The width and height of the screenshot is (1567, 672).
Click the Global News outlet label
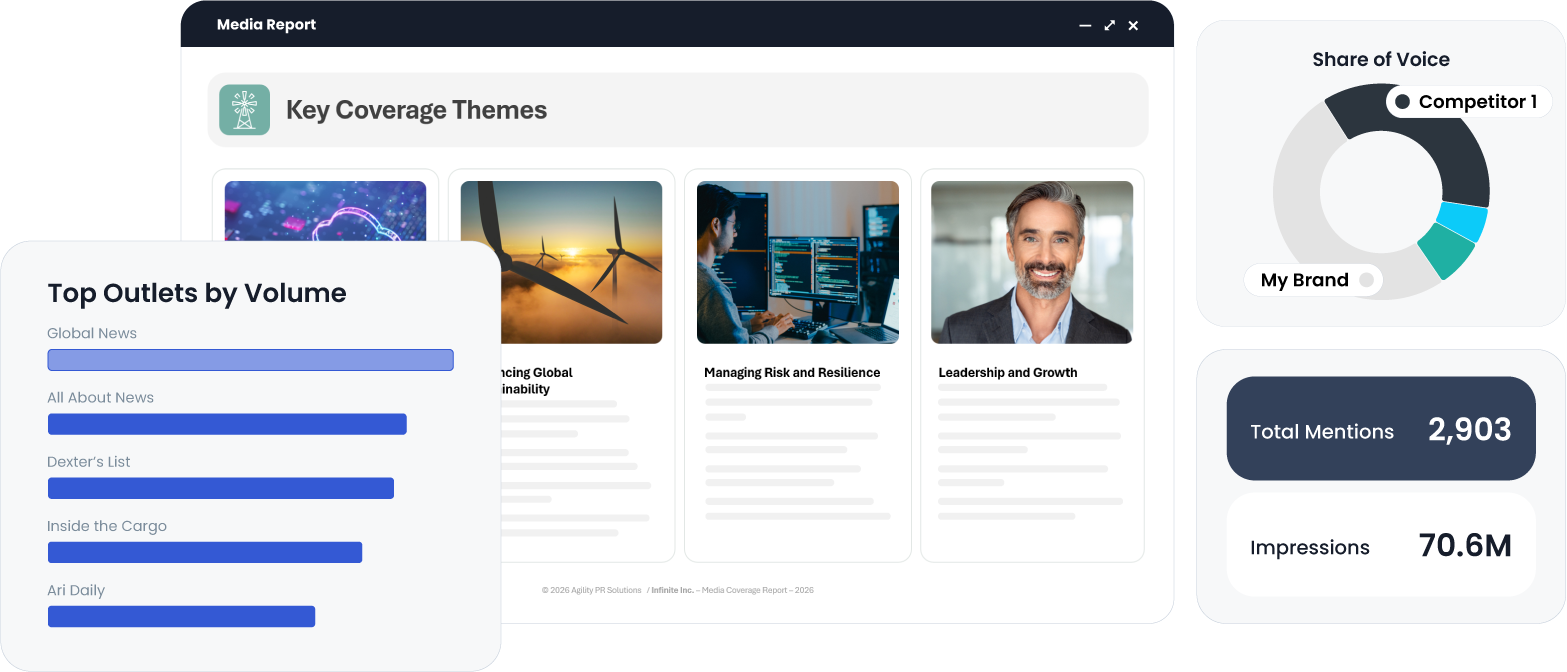tap(92, 334)
